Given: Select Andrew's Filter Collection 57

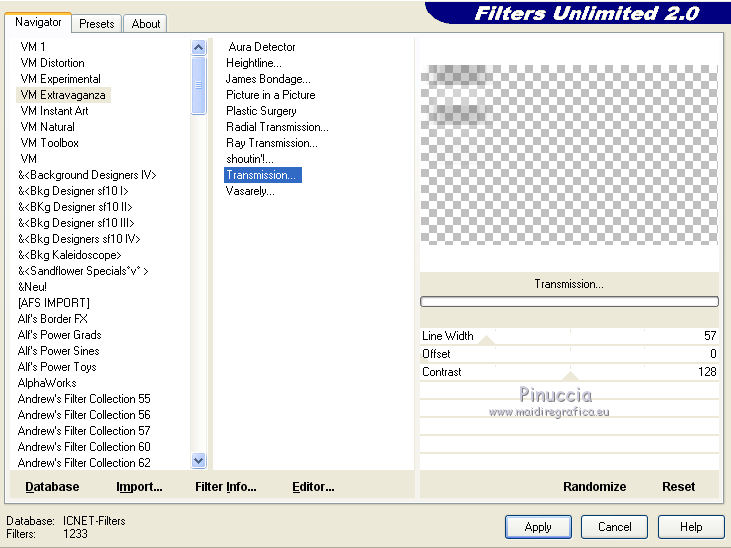Looking at the screenshot, I should click(84, 430).
